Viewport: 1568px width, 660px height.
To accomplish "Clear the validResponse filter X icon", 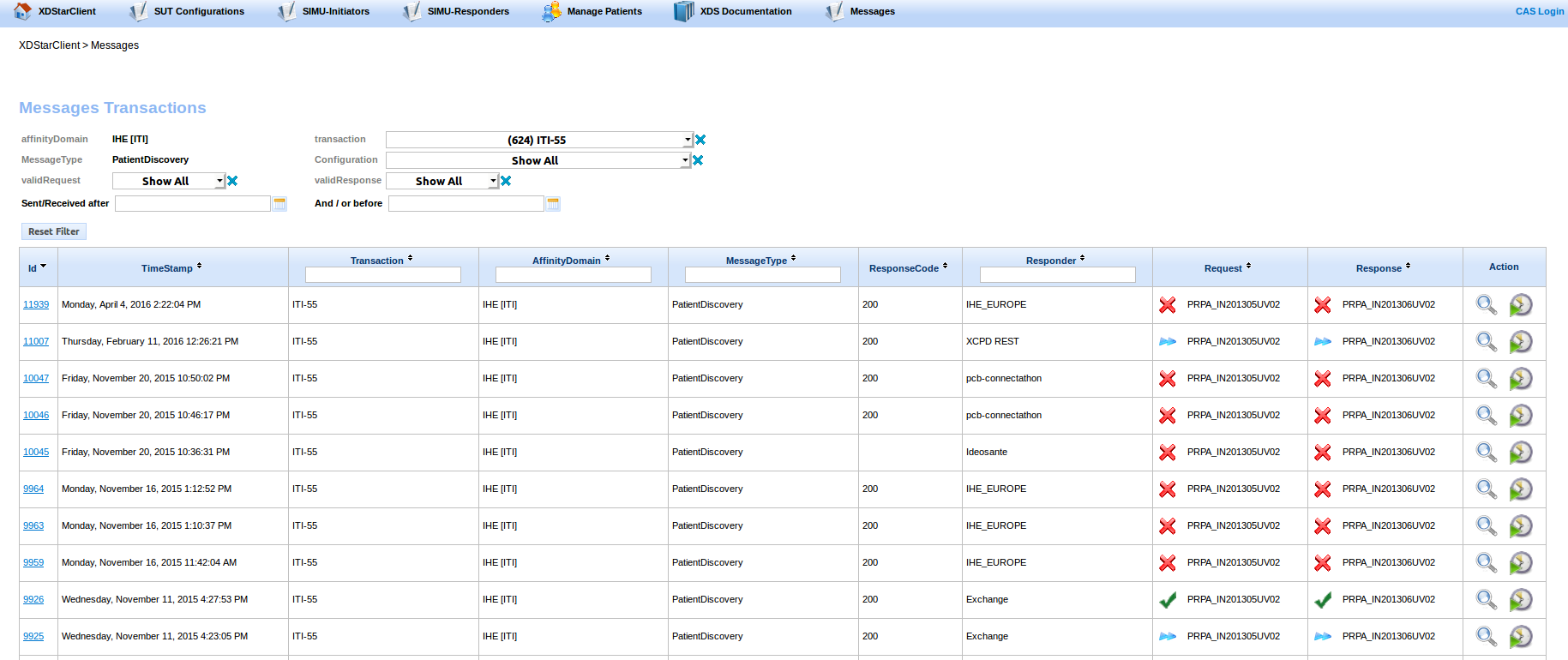I will coord(506,181).
